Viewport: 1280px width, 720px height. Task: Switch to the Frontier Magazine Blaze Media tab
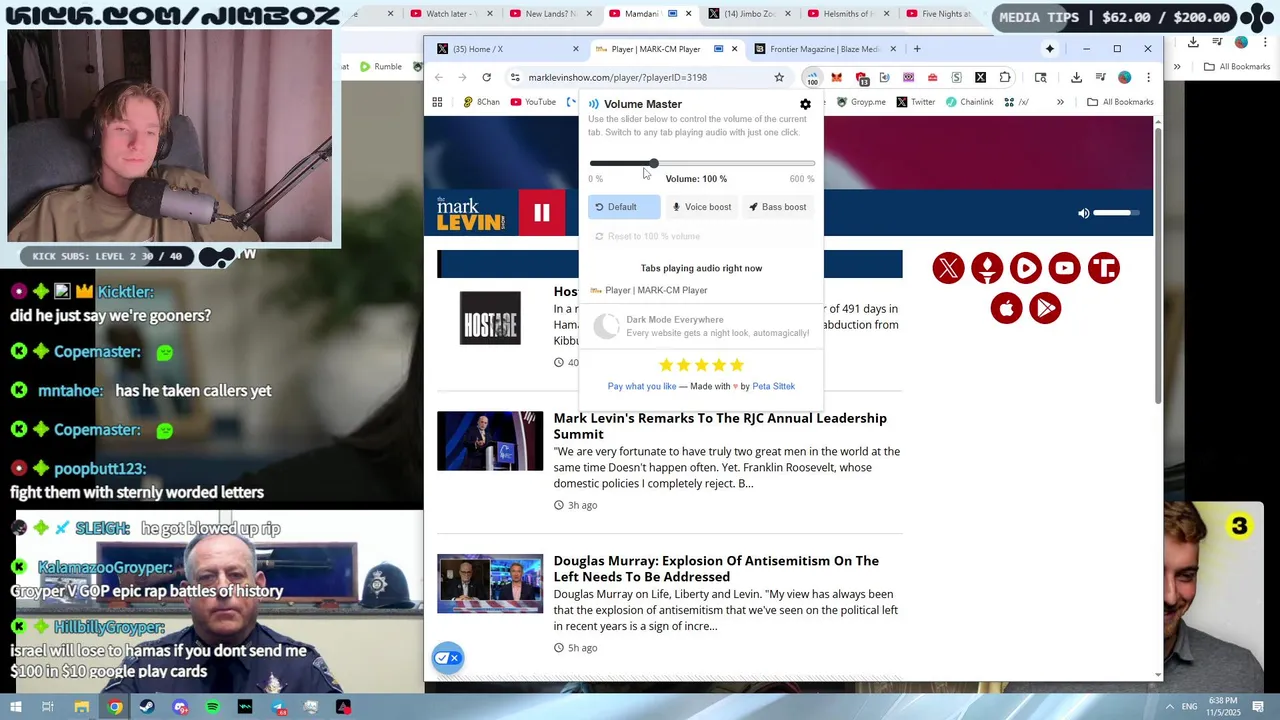click(x=820, y=49)
